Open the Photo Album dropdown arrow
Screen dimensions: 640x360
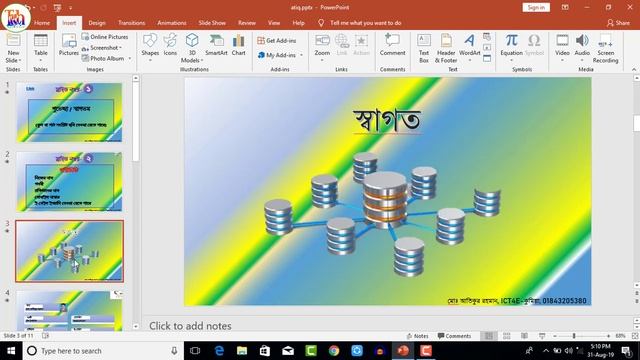click(130, 58)
